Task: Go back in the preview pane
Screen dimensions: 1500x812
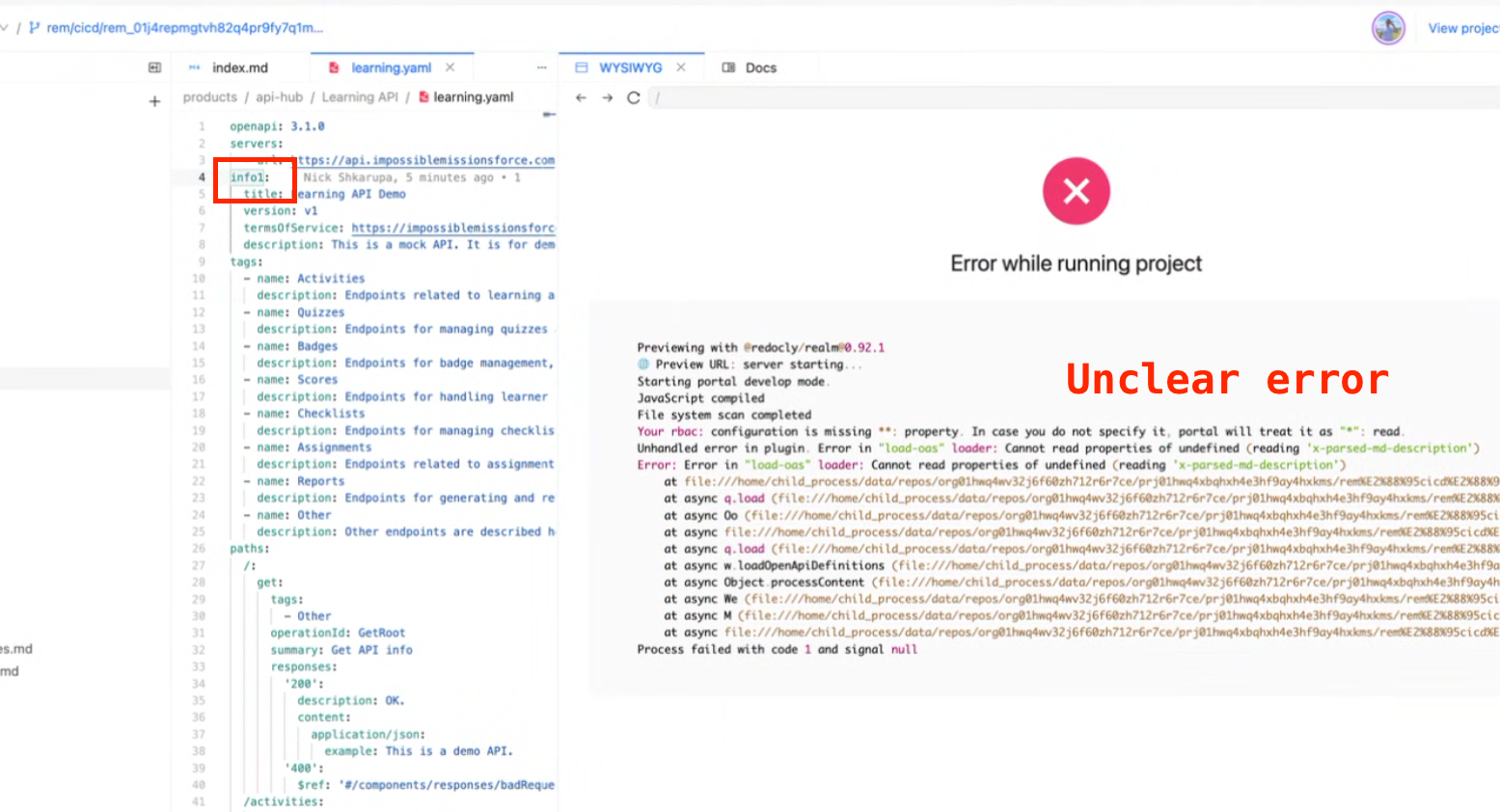Action: coord(581,97)
